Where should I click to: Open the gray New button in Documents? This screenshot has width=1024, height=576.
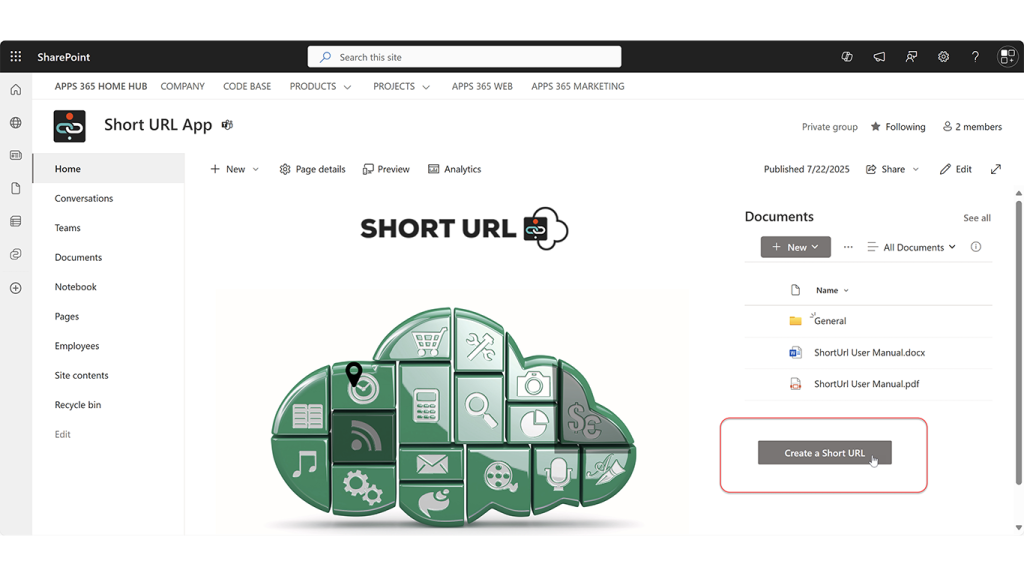[795, 247]
